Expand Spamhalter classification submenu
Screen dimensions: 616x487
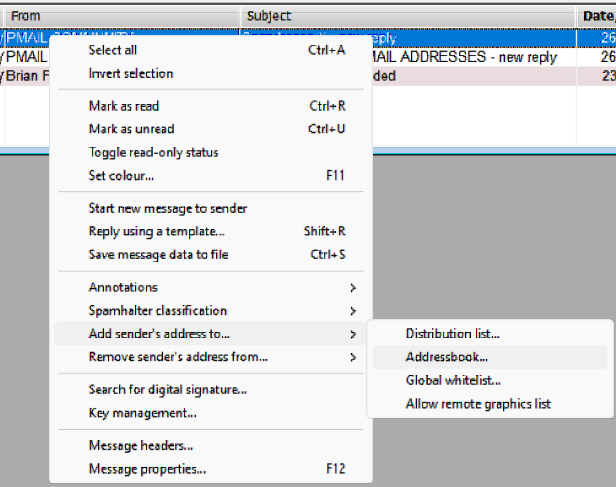click(157, 311)
